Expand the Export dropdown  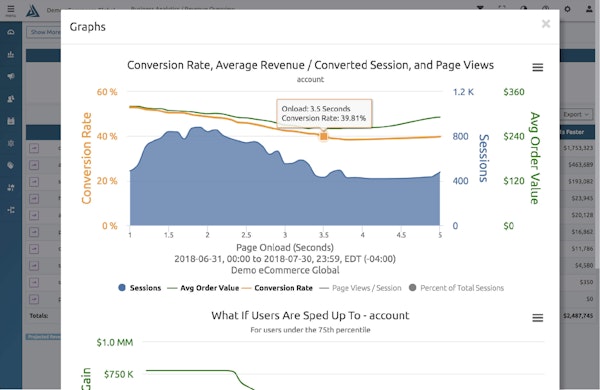point(576,114)
